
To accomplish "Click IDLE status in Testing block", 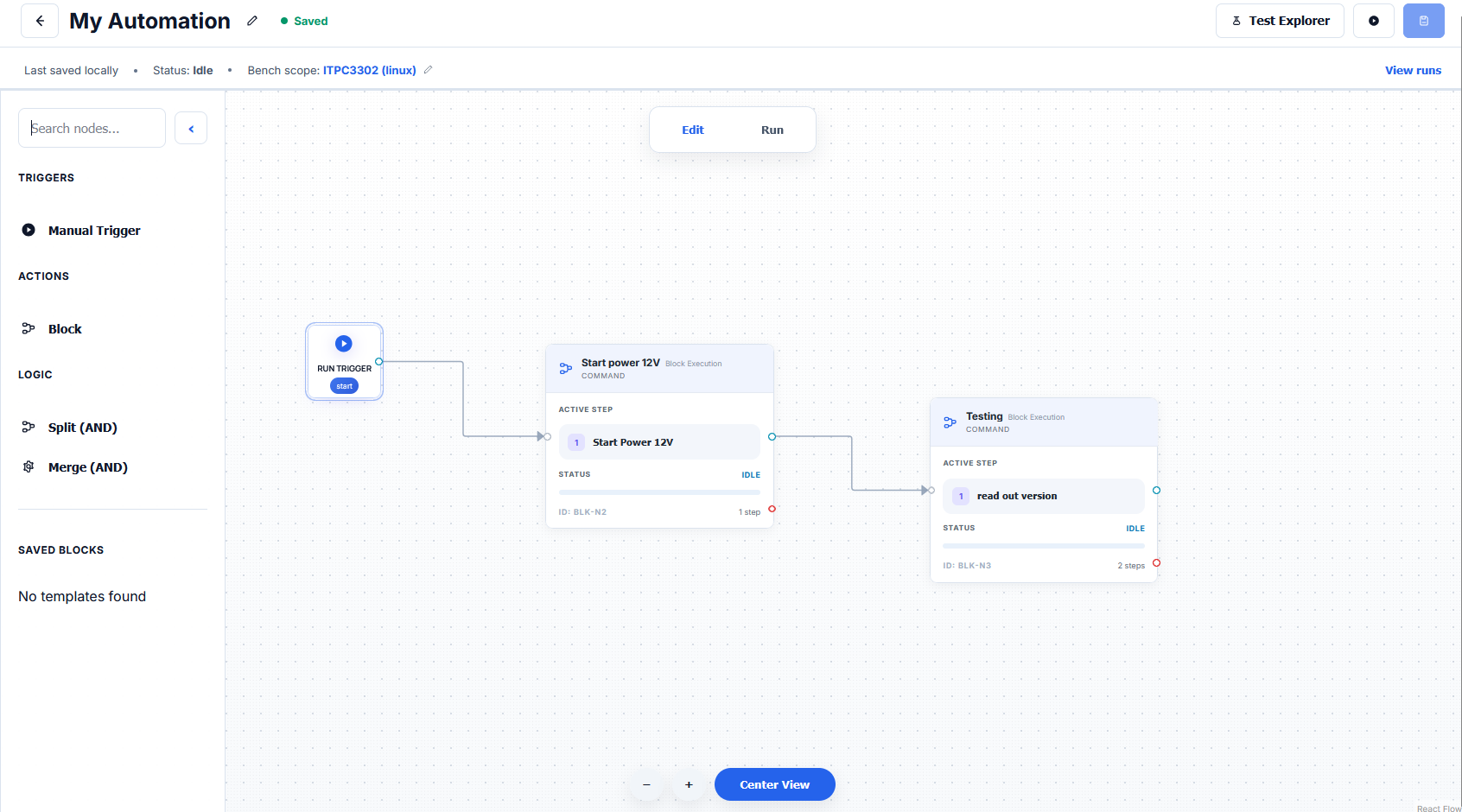I will pos(1135,528).
